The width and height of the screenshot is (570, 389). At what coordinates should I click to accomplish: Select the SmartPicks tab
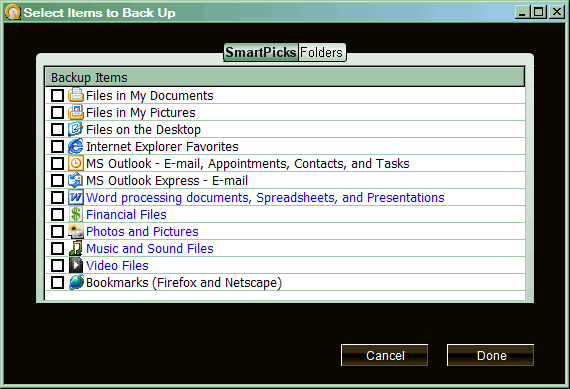pos(261,52)
